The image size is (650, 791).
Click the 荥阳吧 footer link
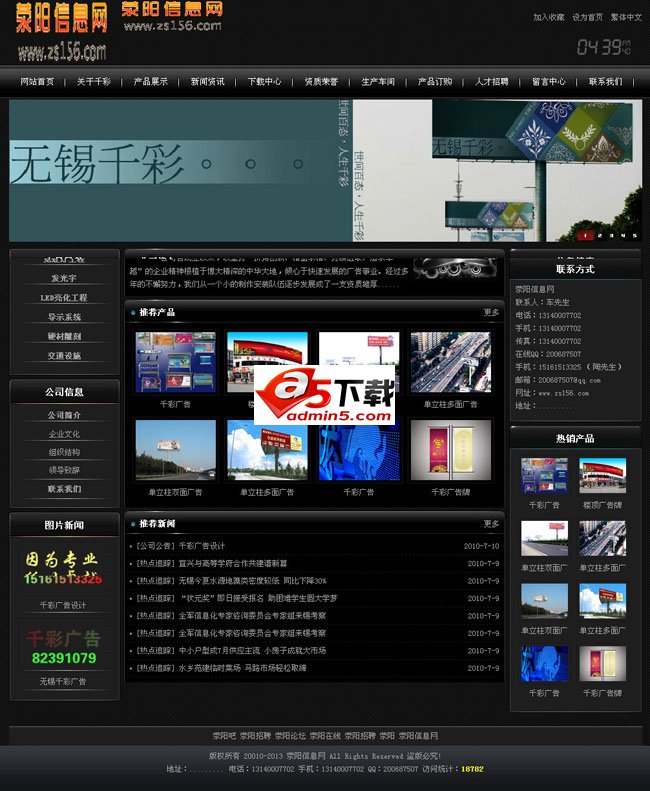[x=224, y=736]
